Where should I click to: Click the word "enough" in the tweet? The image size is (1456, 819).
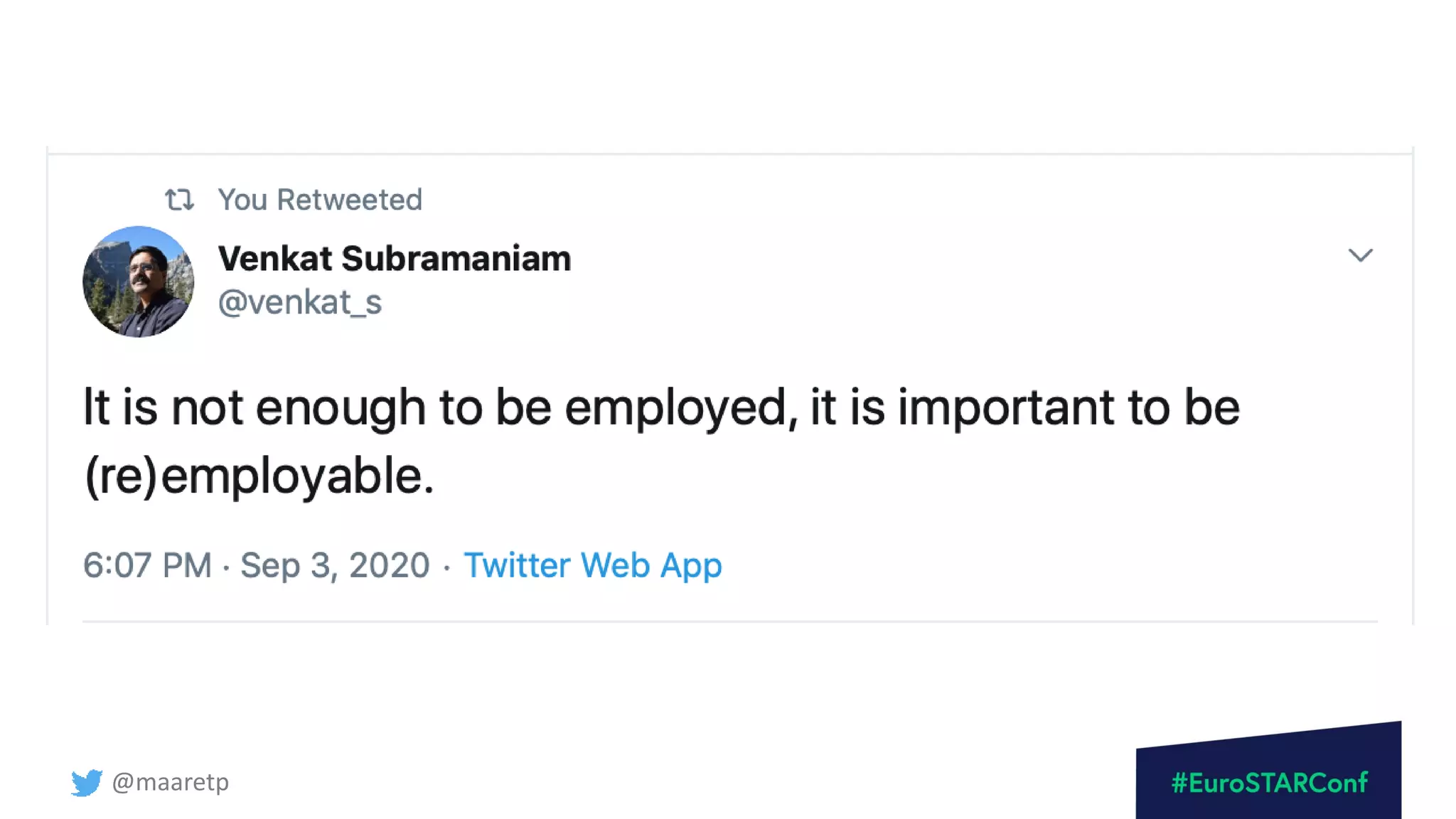[x=340, y=407]
